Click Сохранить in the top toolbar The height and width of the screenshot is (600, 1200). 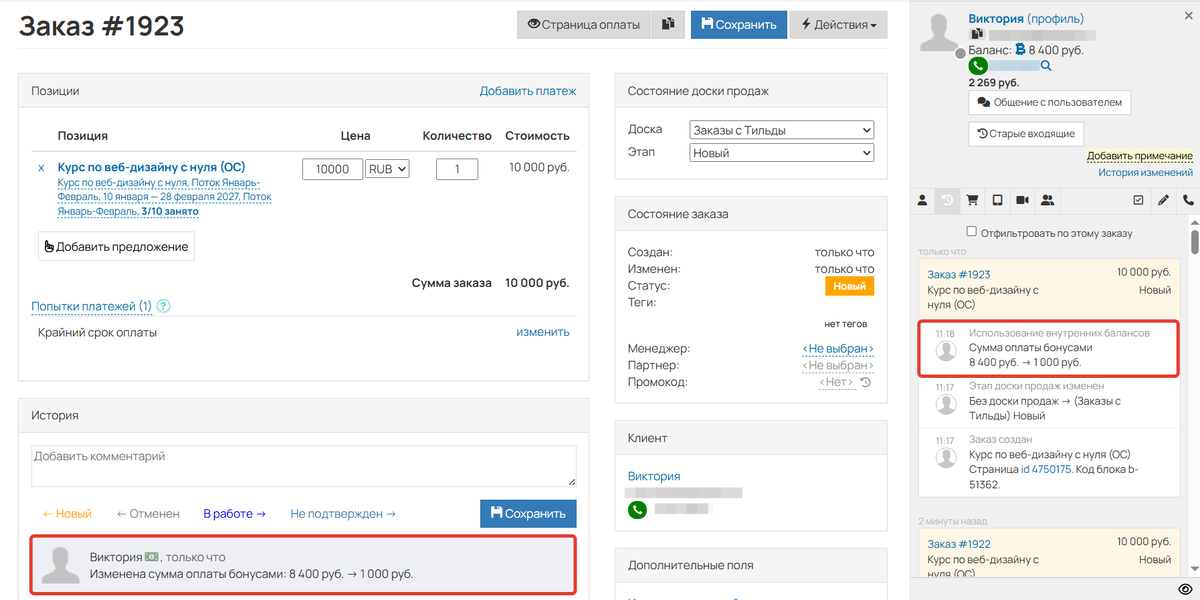click(x=738, y=25)
